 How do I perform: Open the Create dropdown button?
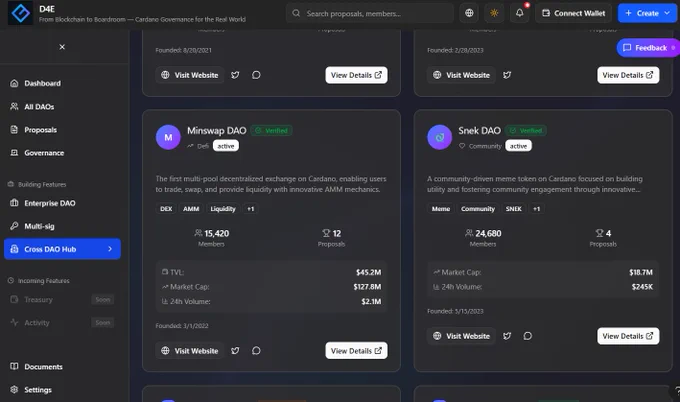[647, 13]
